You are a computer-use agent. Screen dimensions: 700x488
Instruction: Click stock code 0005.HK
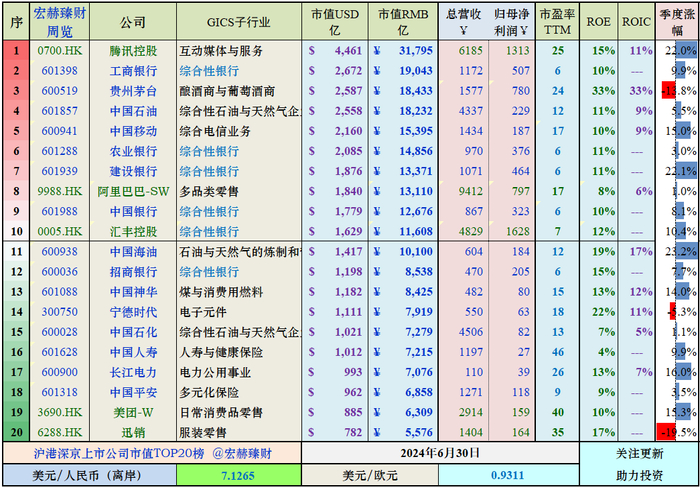point(59,232)
